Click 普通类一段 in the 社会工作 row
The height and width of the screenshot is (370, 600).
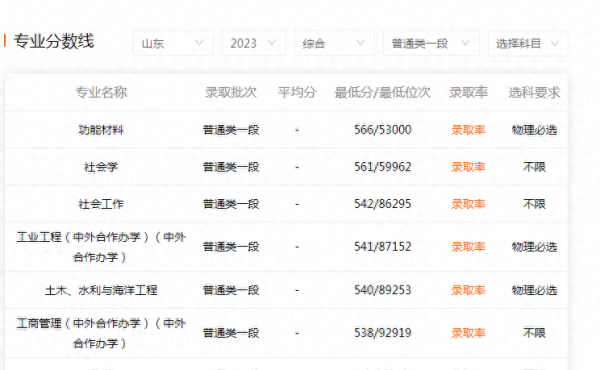[x=231, y=204]
